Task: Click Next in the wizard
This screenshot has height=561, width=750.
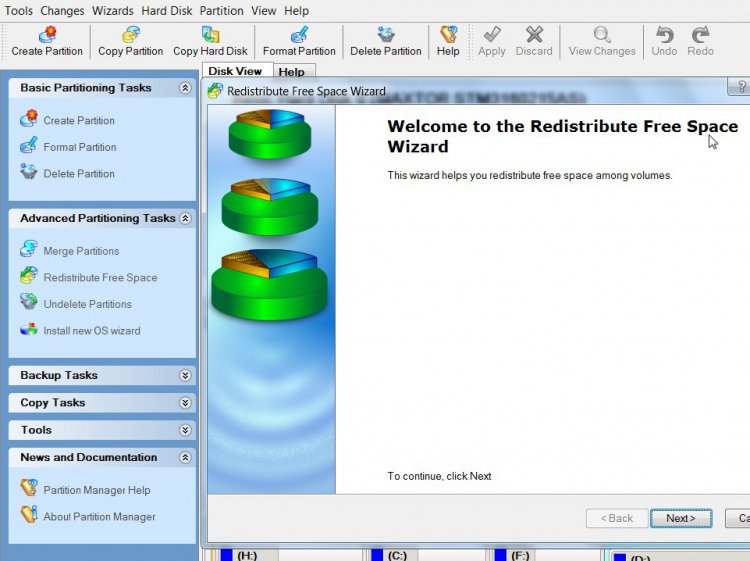Action: 681,518
